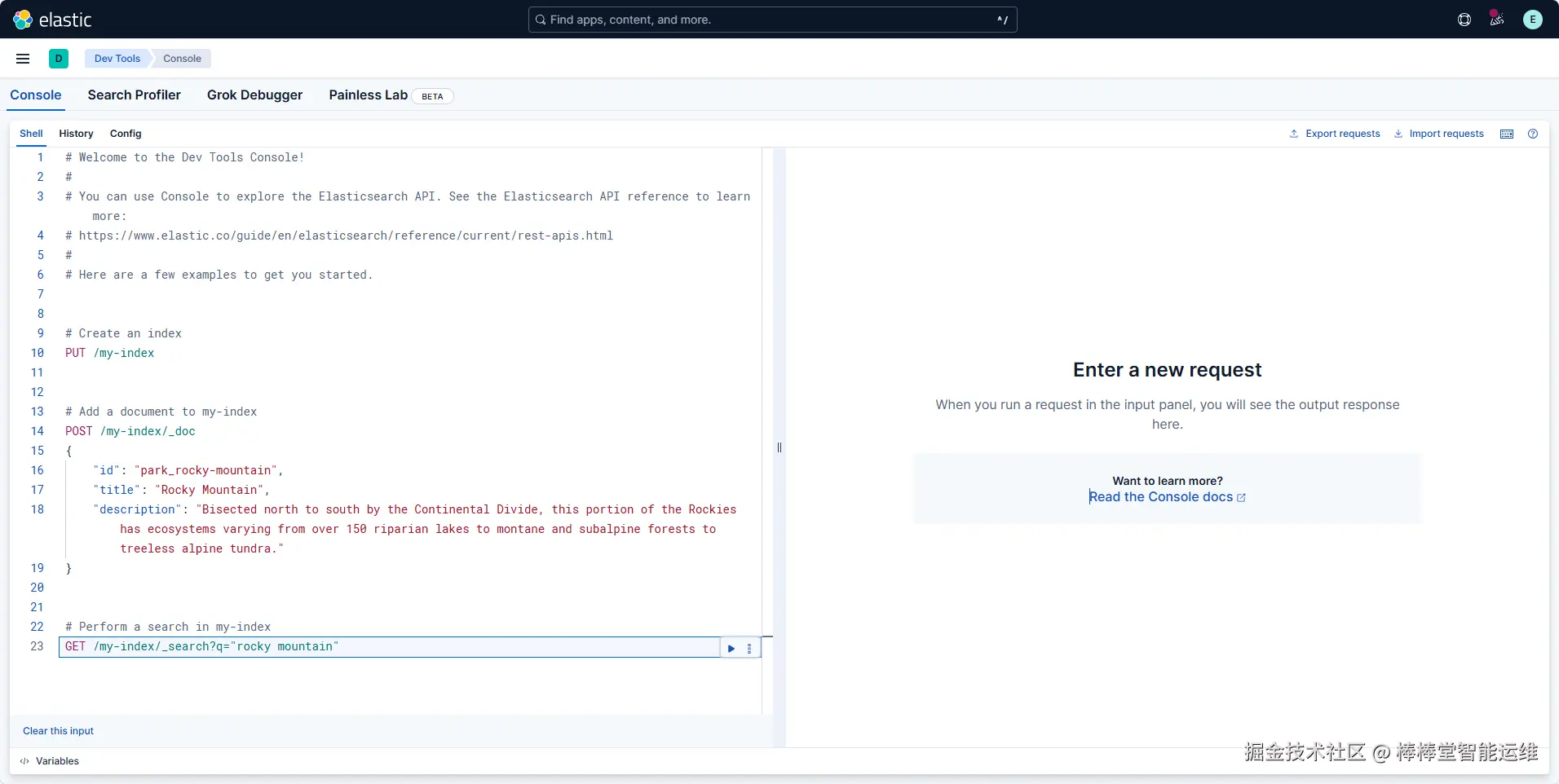Click Export requests button
Image resolution: width=1559 pixels, height=784 pixels.
(x=1335, y=134)
